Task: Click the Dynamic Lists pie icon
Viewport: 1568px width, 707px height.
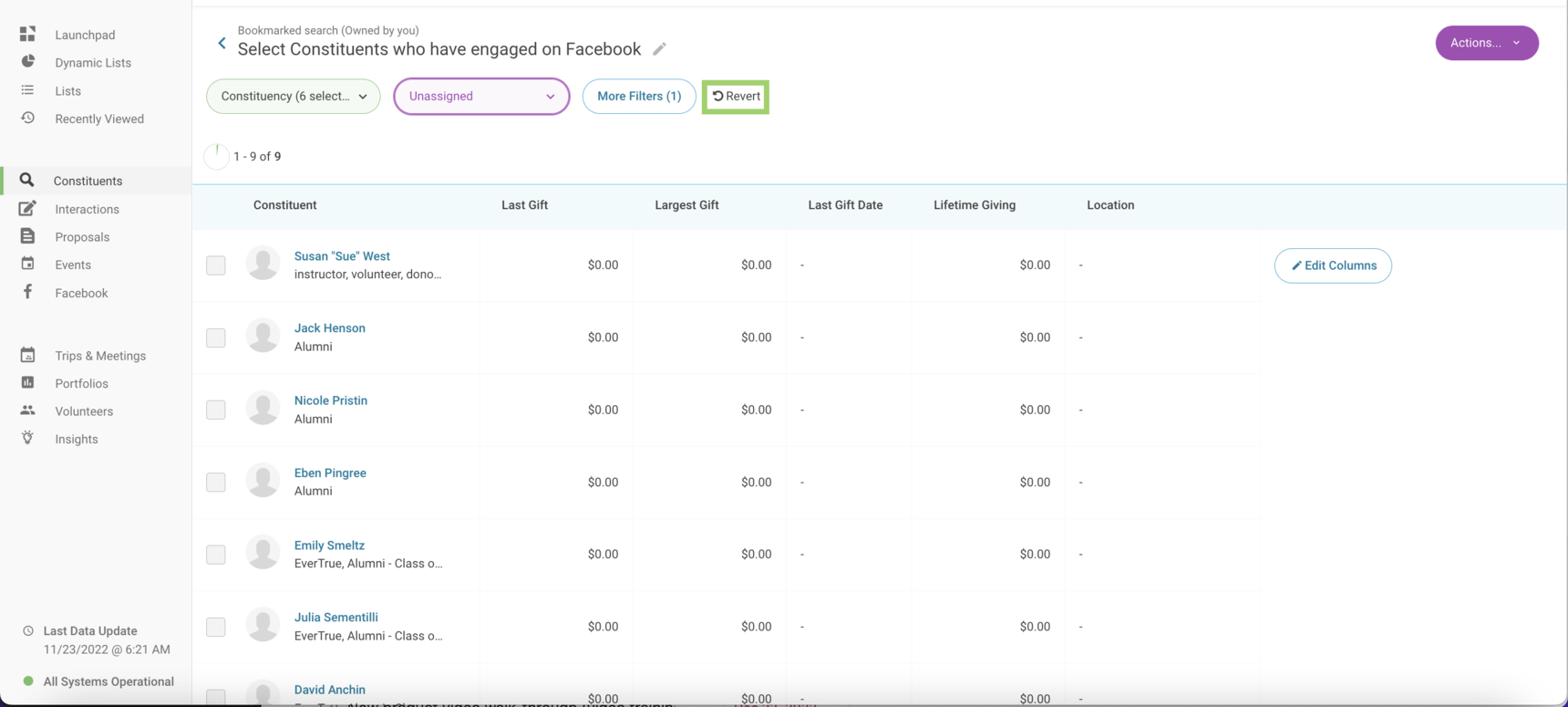Action: coord(27,62)
